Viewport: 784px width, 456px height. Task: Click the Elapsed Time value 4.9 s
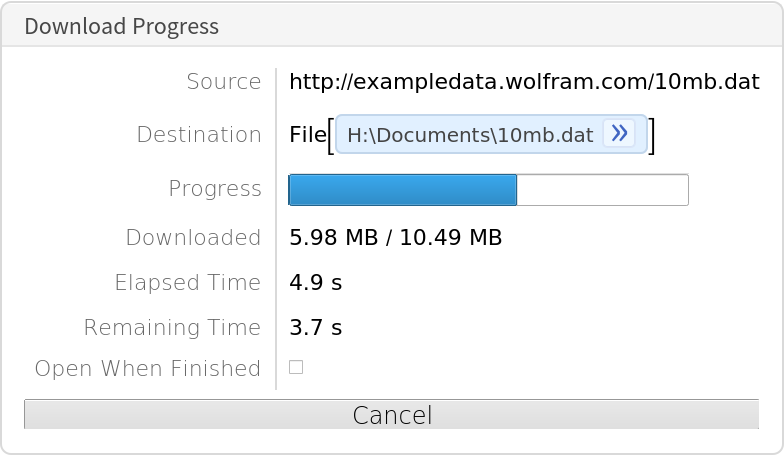315,283
